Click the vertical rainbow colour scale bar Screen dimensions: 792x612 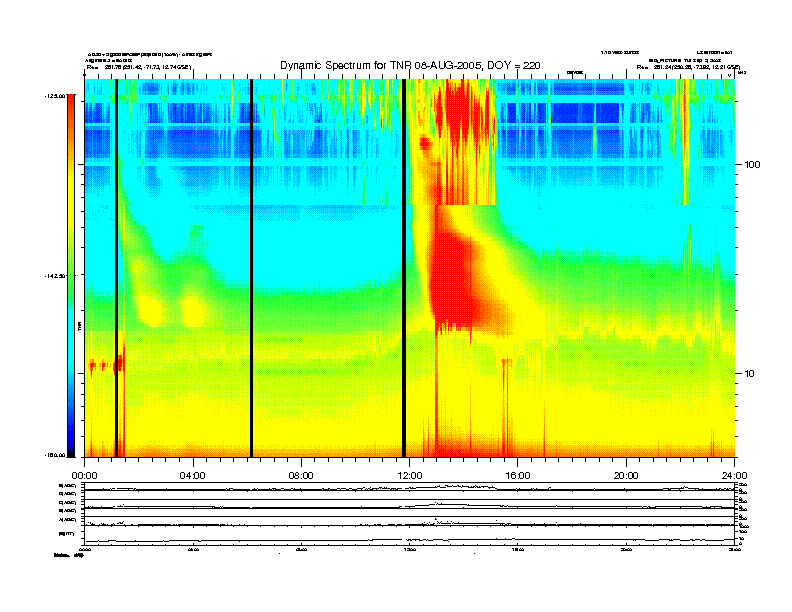(71, 276)
